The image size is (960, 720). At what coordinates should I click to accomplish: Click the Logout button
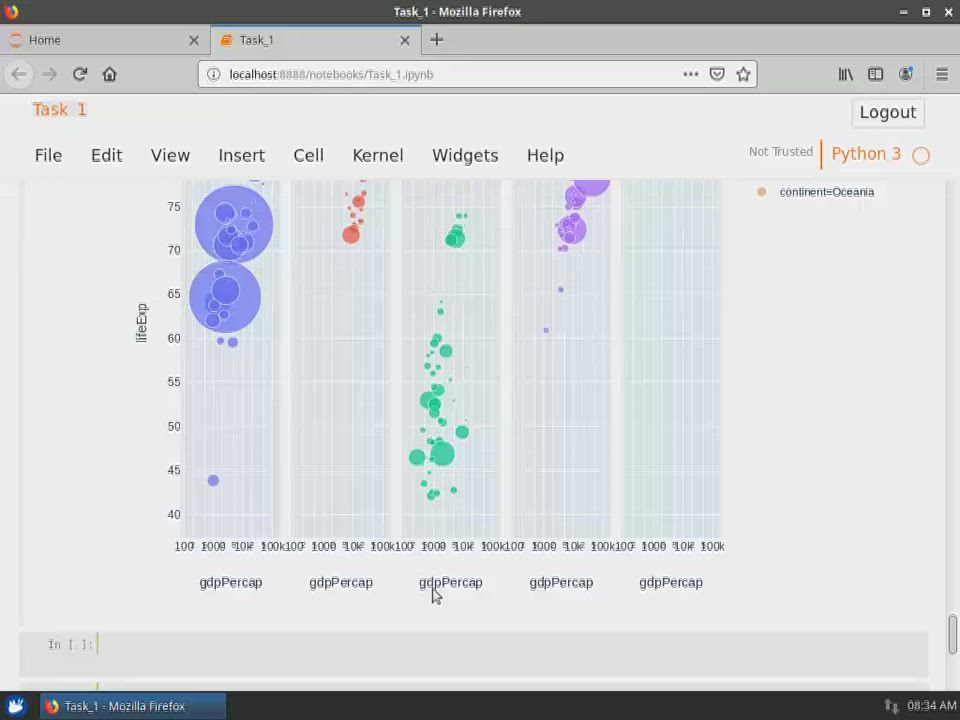[887, 112]
